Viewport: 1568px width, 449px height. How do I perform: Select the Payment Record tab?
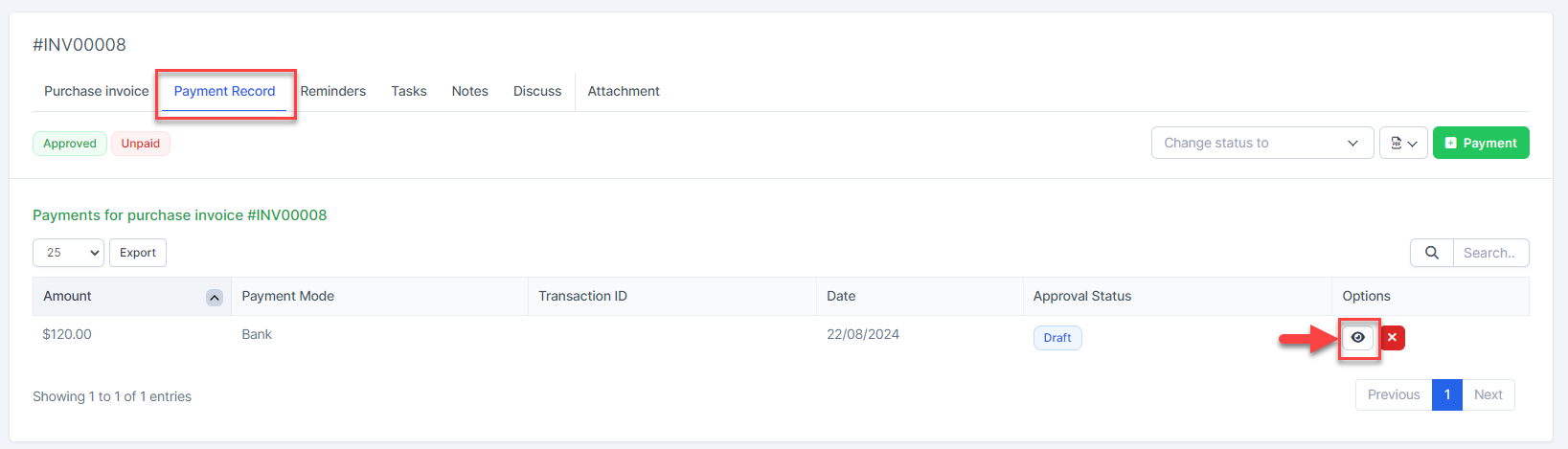(224, 92)
